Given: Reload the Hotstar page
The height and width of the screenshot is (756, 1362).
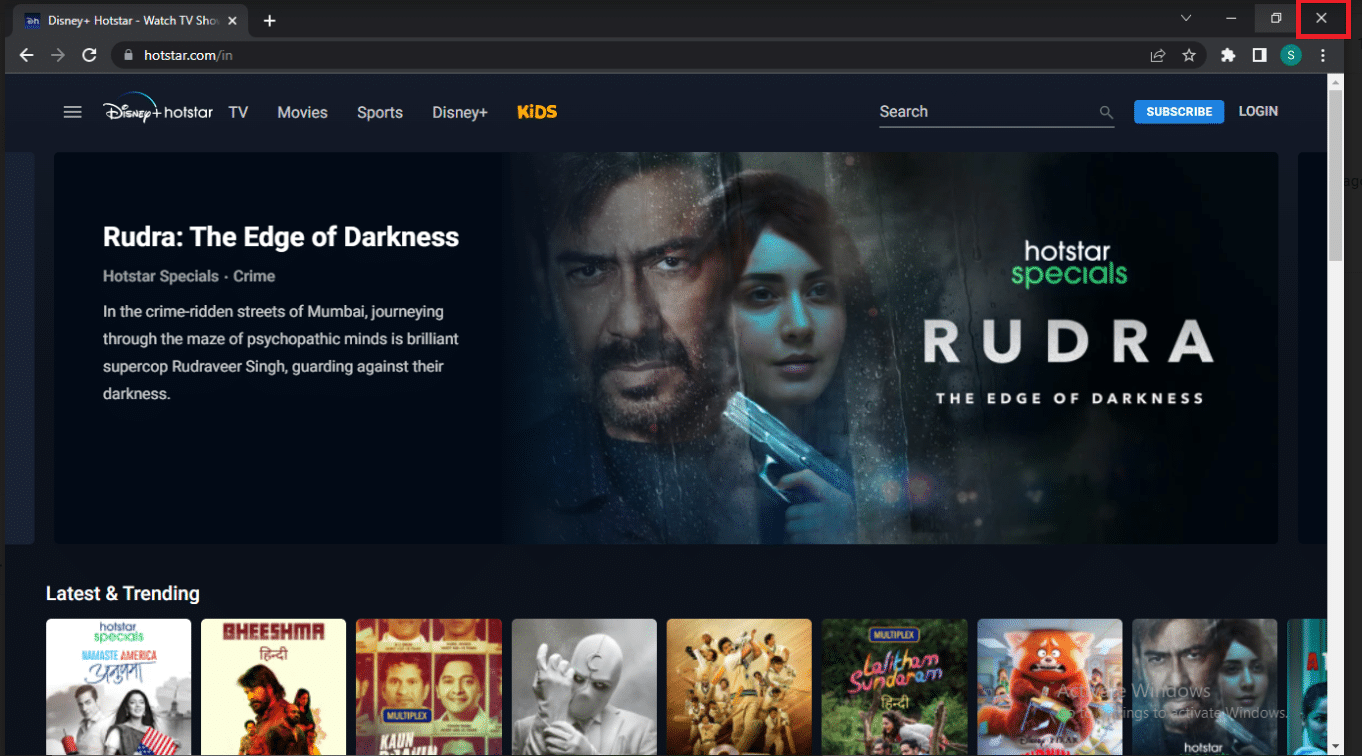Looking at the screenshot, I should pos(89,55).
